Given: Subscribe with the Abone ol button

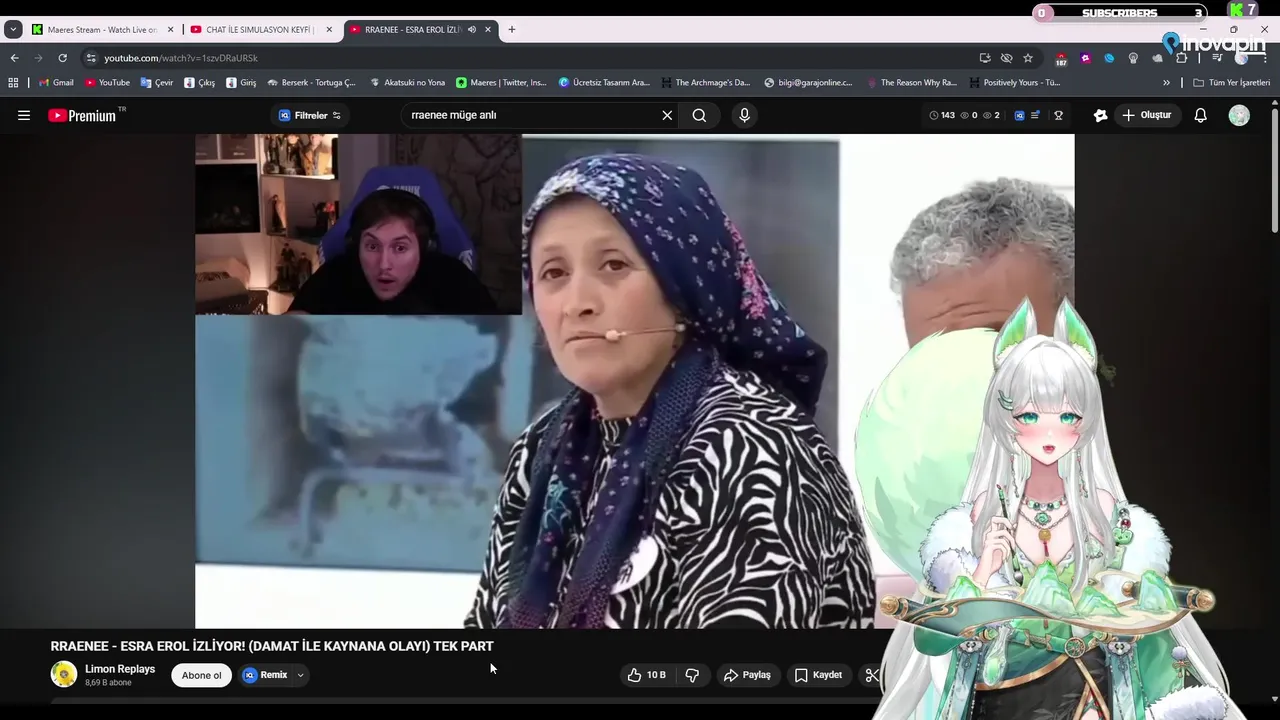Looking at the screenshot, I should point(202,675).
